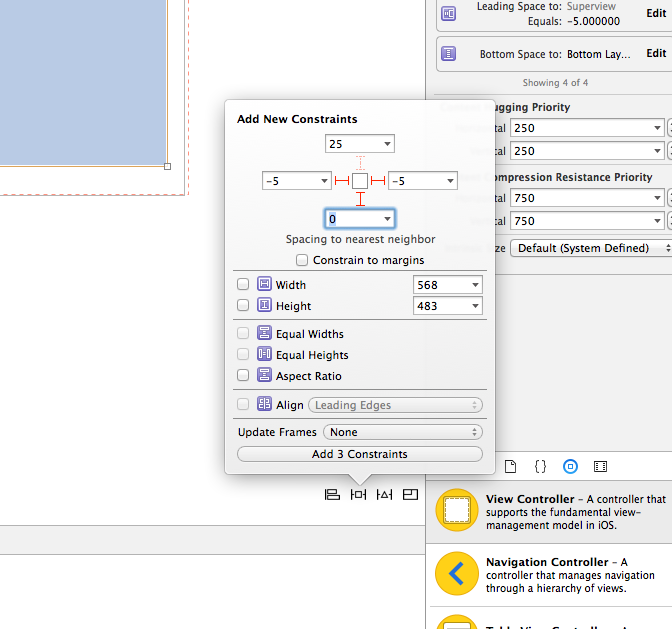
Task: Toggle the top spacing strut
Action: pos(360,163)
